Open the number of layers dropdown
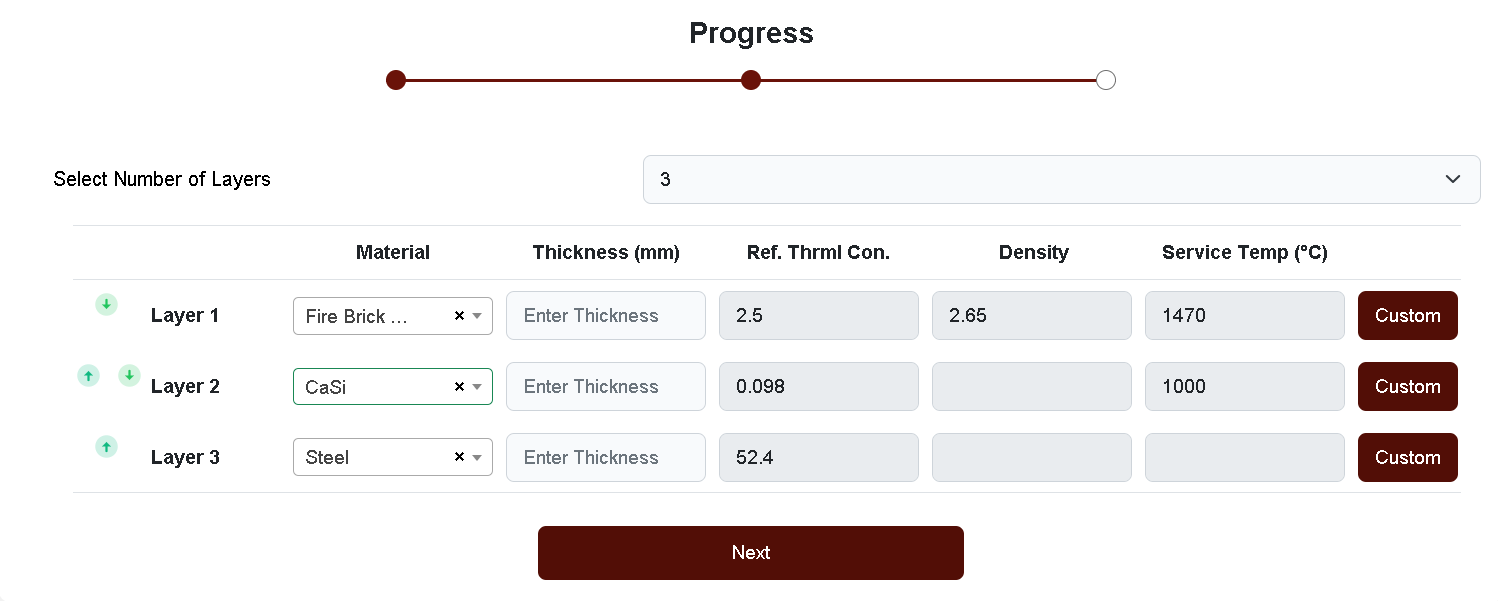Viewport: 1498px width, 601px height. pos(1061,179)
